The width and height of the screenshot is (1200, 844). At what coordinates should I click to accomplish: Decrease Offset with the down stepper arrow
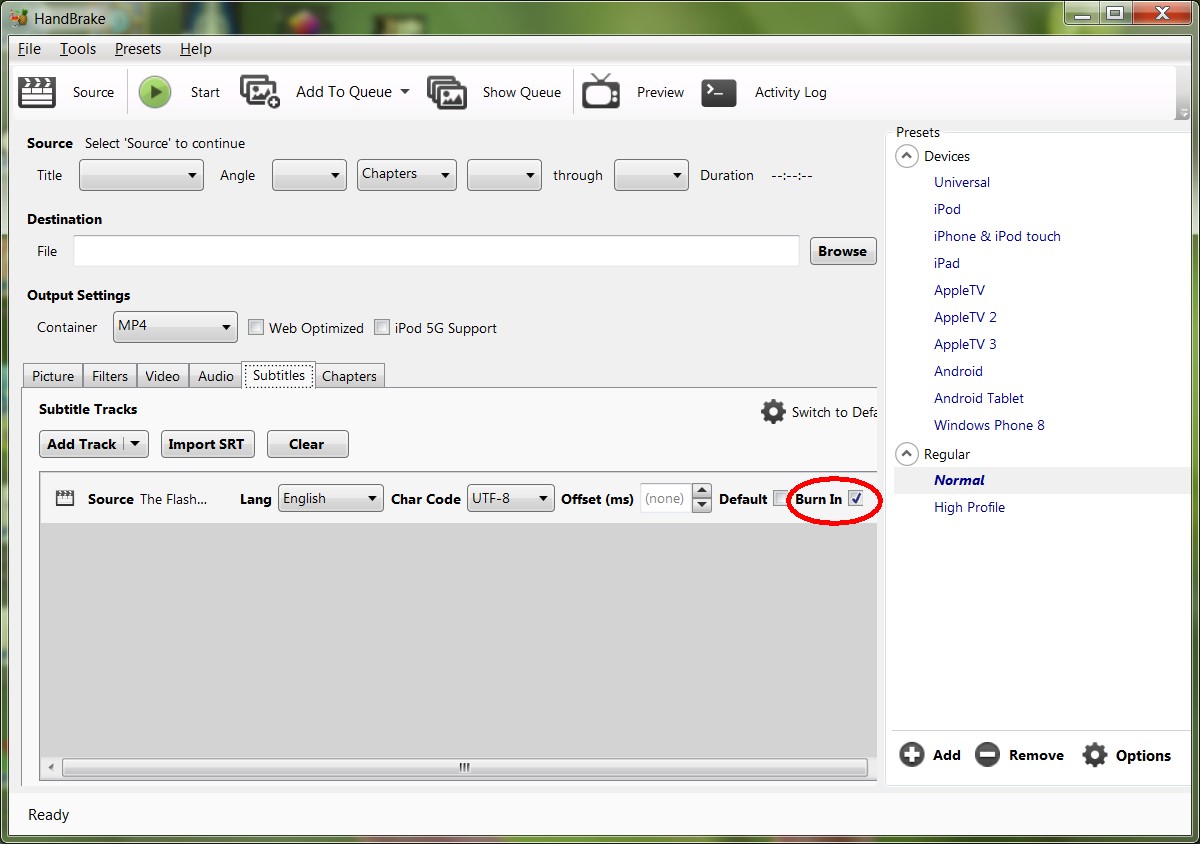[702, 505]
